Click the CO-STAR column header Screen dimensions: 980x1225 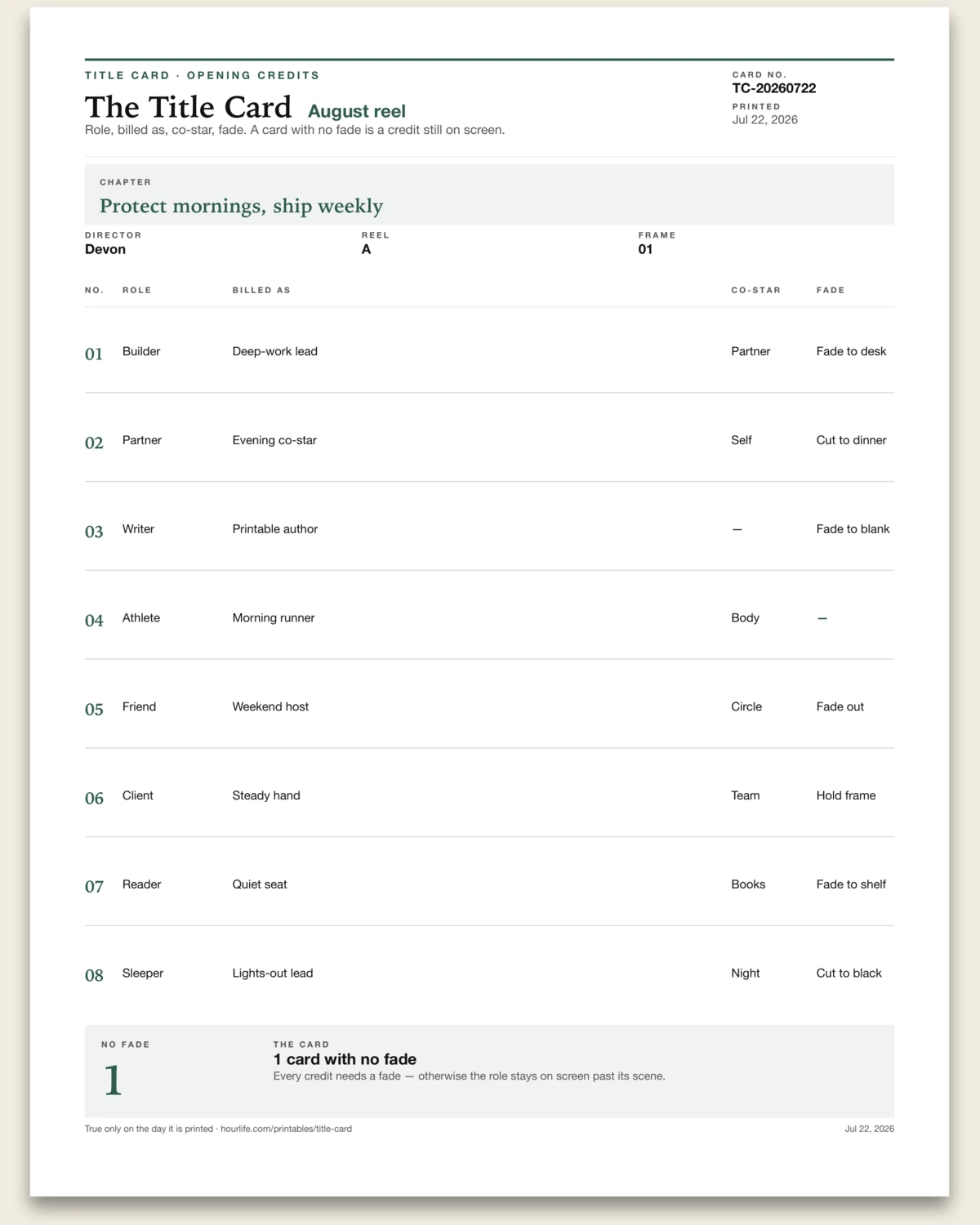(x=755, y=290)
